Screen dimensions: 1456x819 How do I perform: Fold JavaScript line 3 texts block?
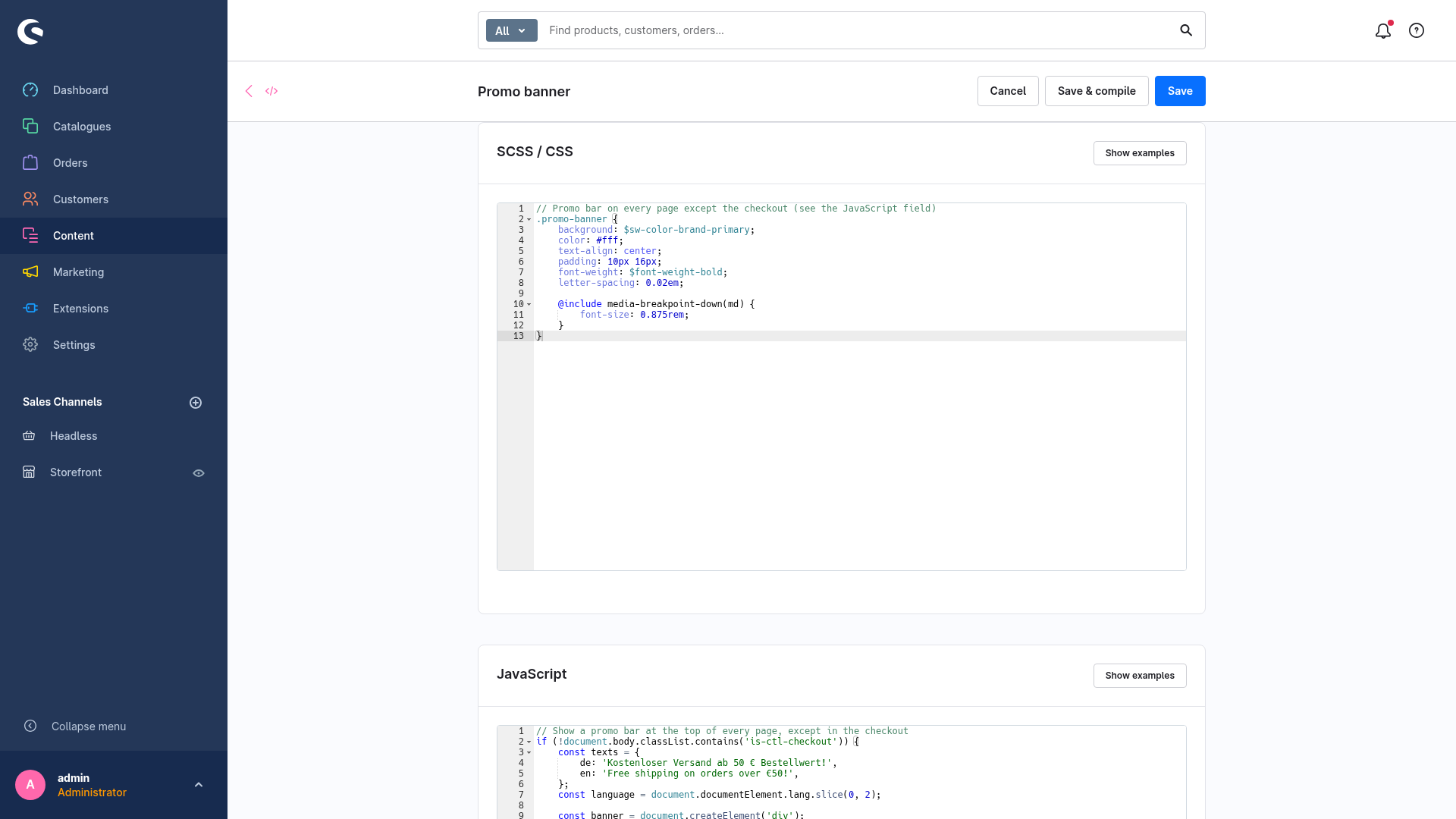click(529, 753)
